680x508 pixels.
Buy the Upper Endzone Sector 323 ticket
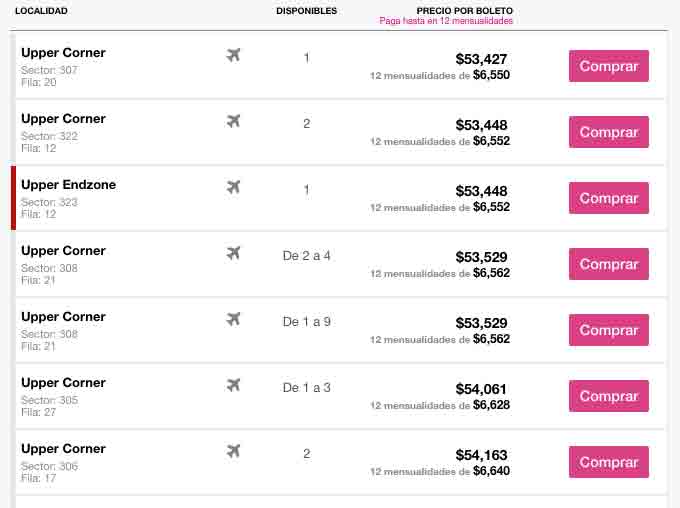[609, 198]
